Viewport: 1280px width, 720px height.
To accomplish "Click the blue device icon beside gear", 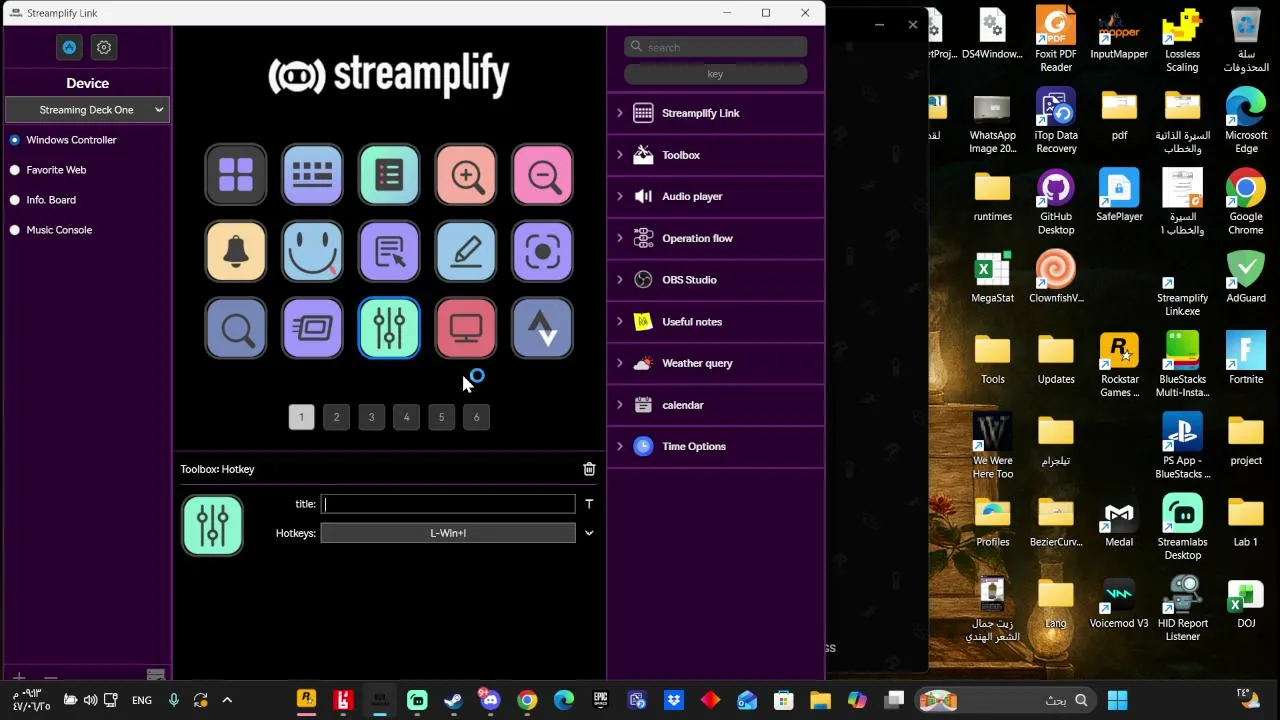I will [69, 47].
